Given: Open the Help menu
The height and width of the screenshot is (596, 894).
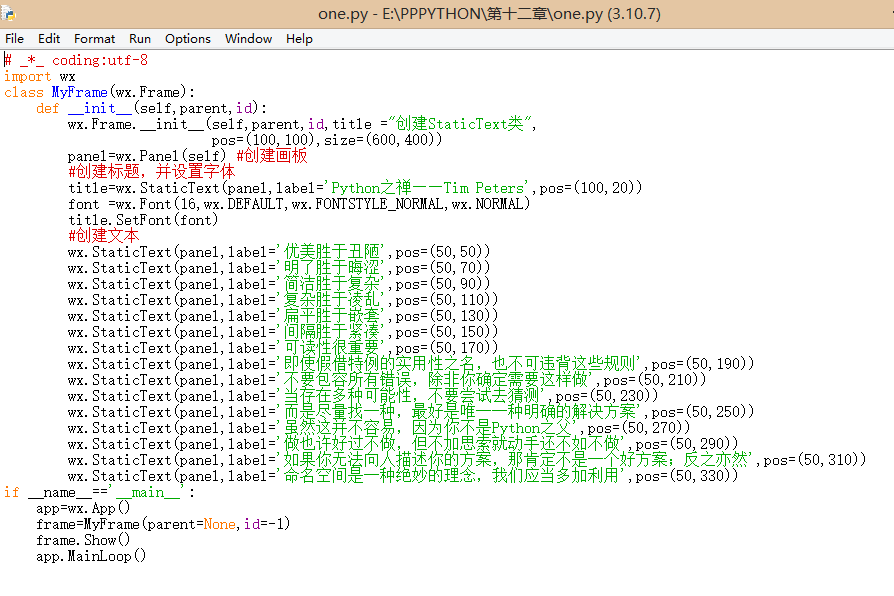Looking at the screenshot, I should pos(299,39).
